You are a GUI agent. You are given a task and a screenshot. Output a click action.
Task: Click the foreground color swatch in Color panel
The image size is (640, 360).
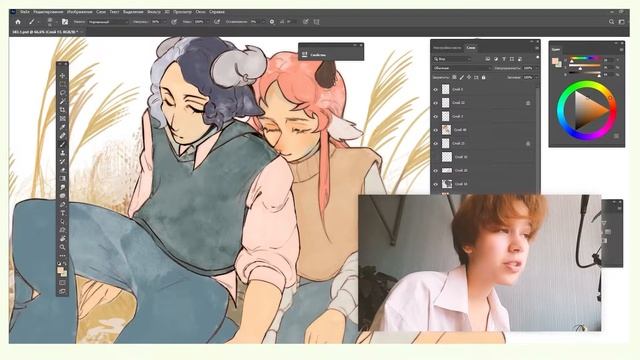[x=555, y=61]
